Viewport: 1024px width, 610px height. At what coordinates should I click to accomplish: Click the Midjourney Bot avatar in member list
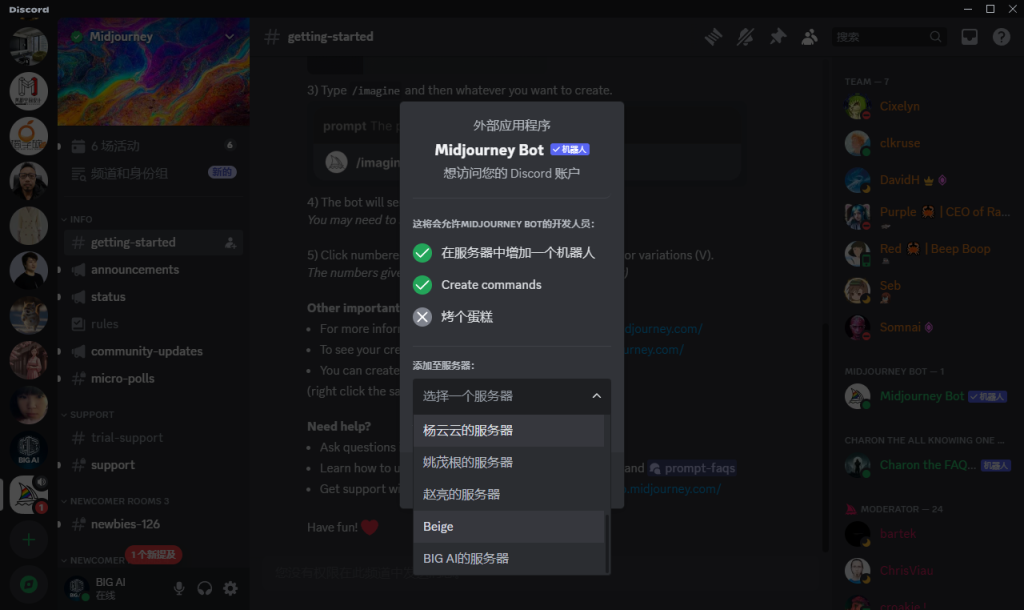[x=857, y=396]
